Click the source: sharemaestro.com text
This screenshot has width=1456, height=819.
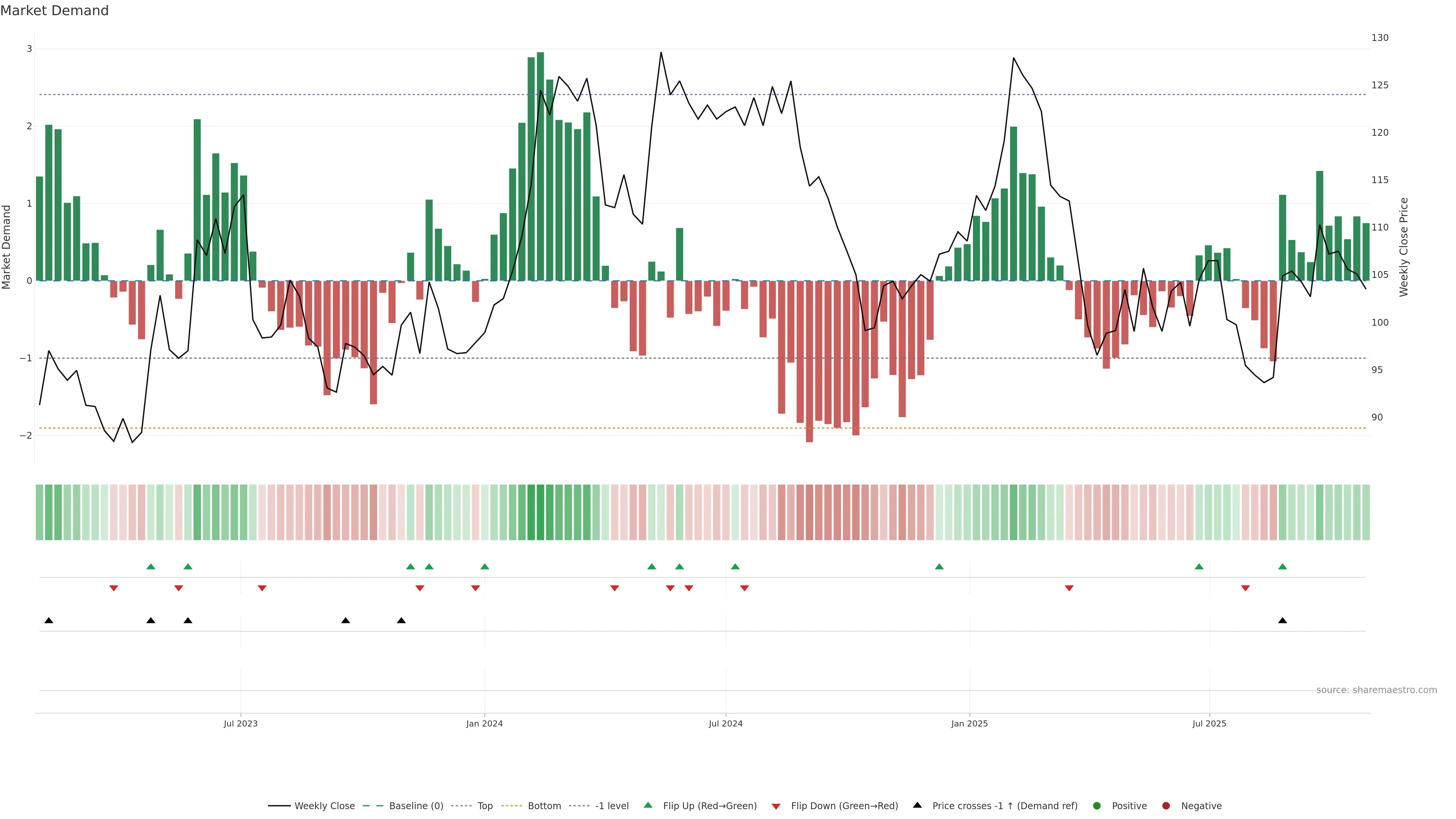click(x=1376, y=690)
